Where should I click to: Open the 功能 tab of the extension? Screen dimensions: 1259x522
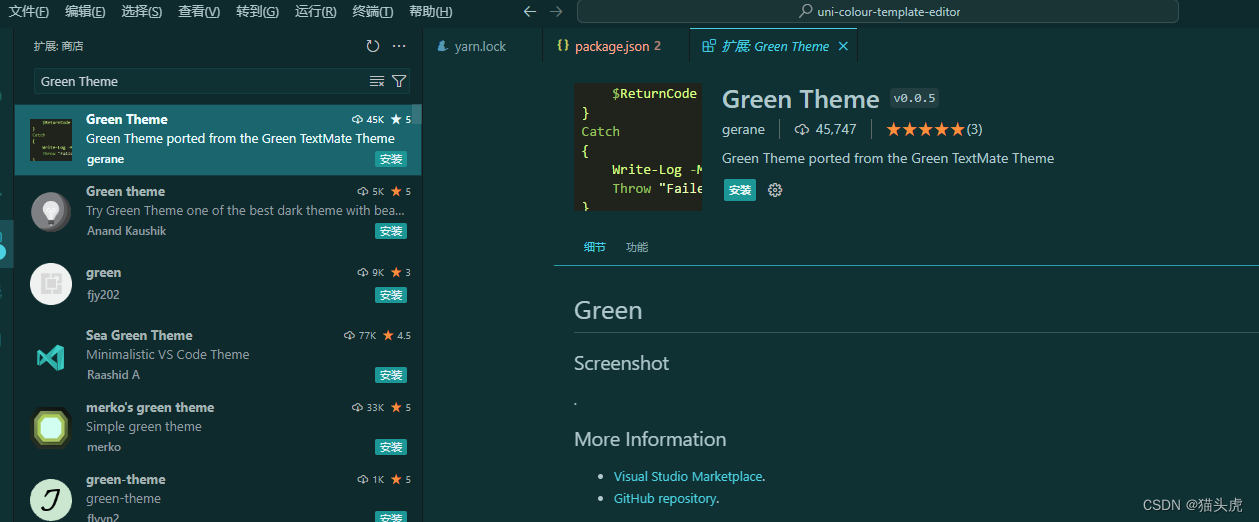tap(637, 247)
